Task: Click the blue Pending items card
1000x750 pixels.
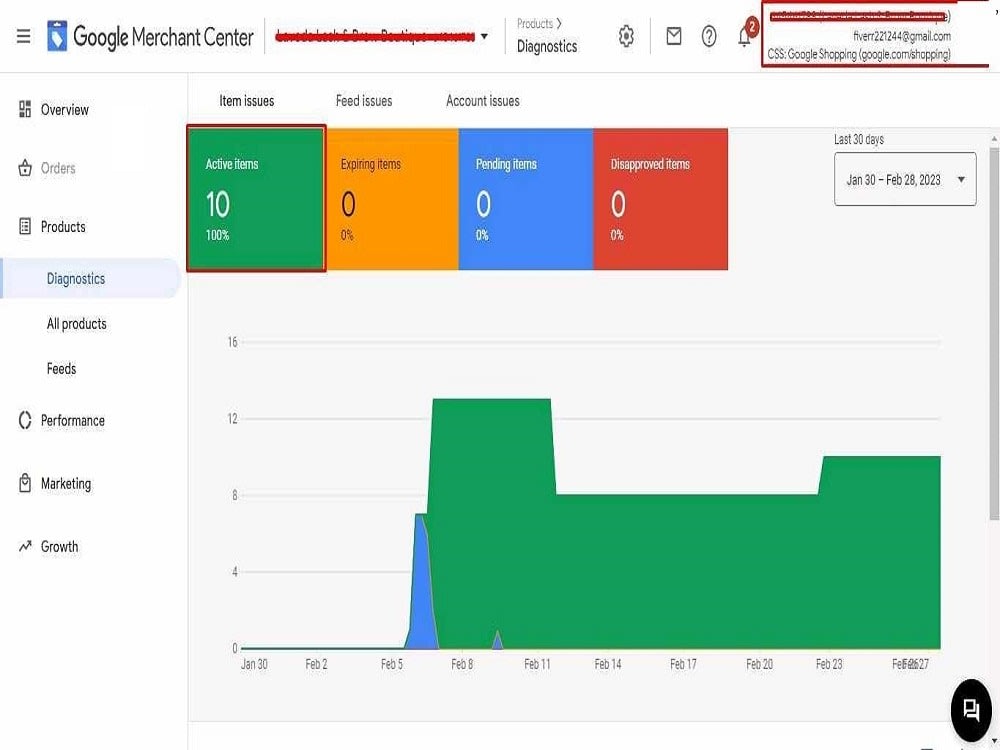Action: (526, 199)
